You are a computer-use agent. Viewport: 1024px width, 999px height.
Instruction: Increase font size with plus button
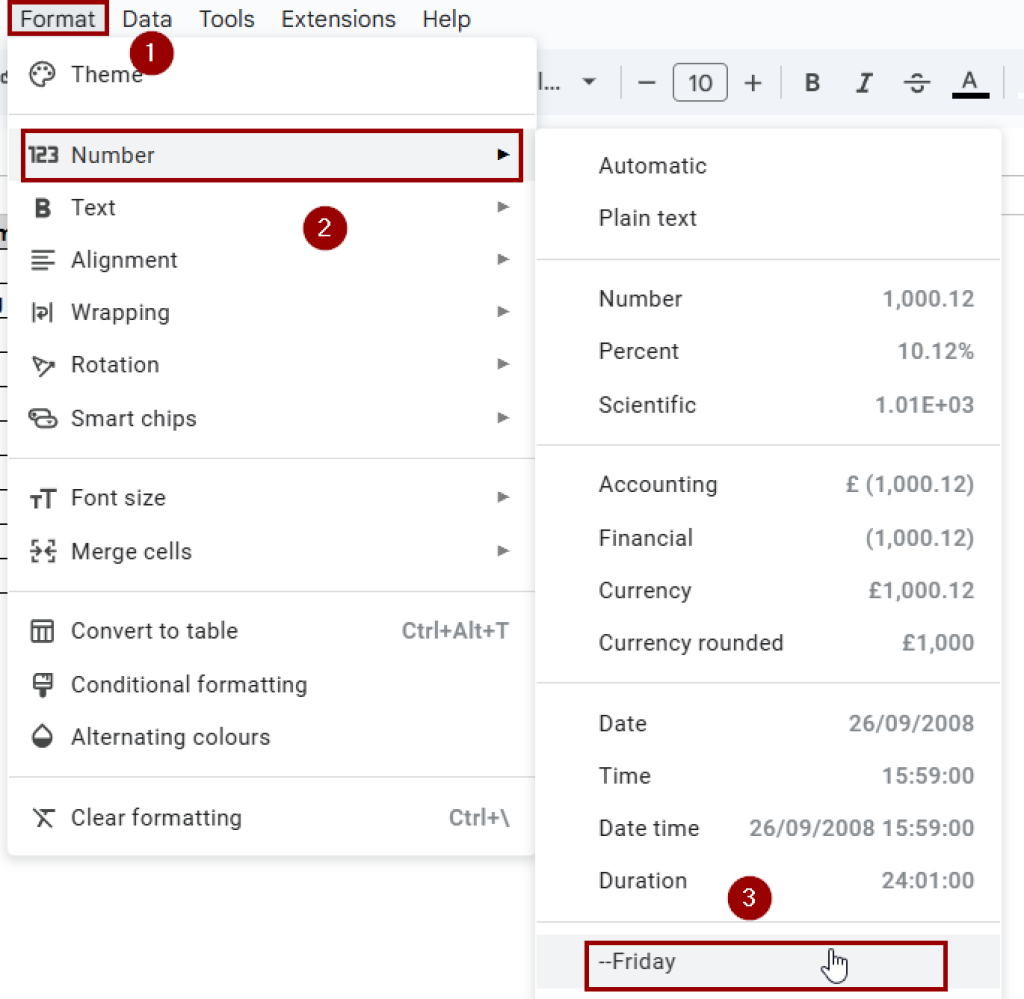753,83
